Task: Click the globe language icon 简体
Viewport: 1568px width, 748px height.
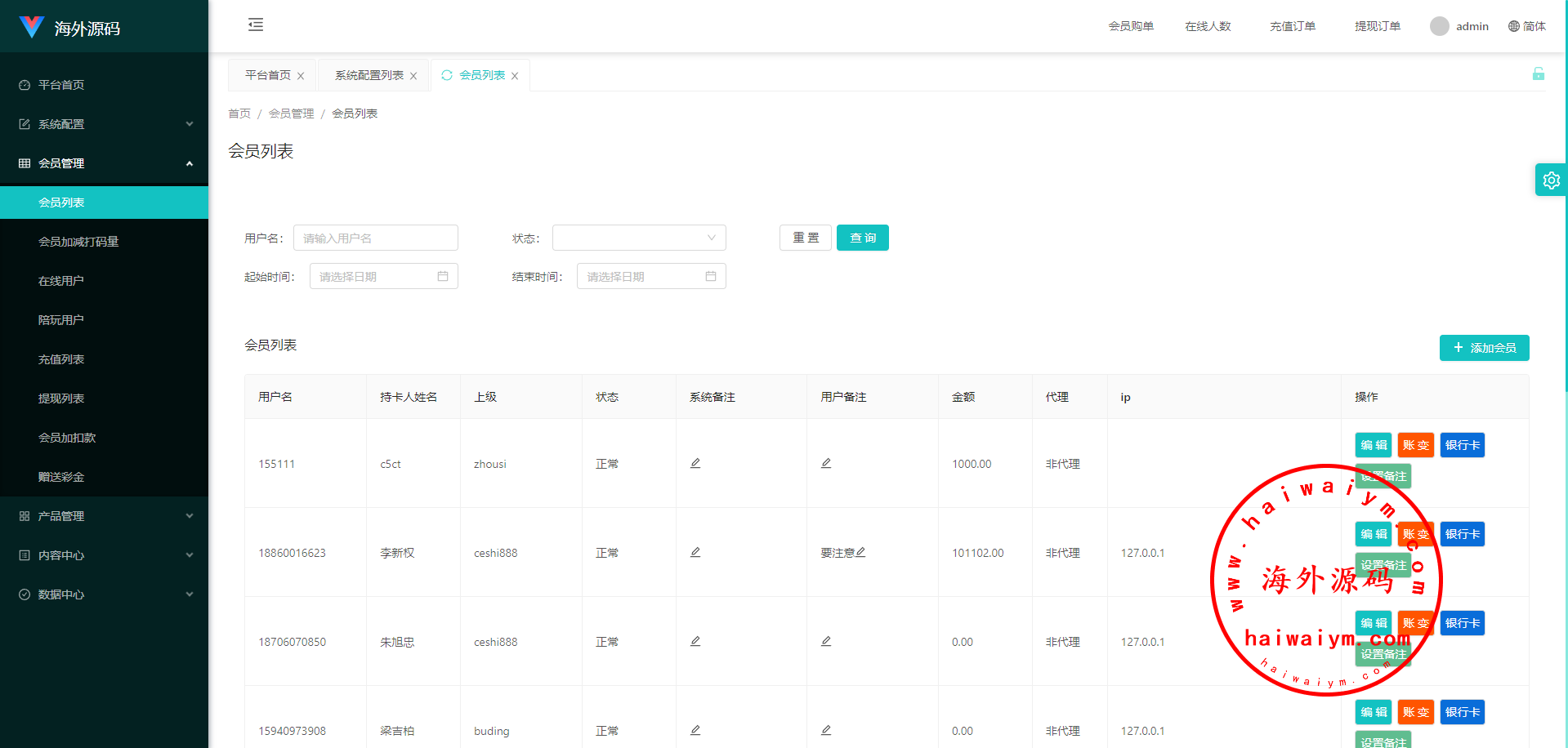Action: coord(1514,26)
